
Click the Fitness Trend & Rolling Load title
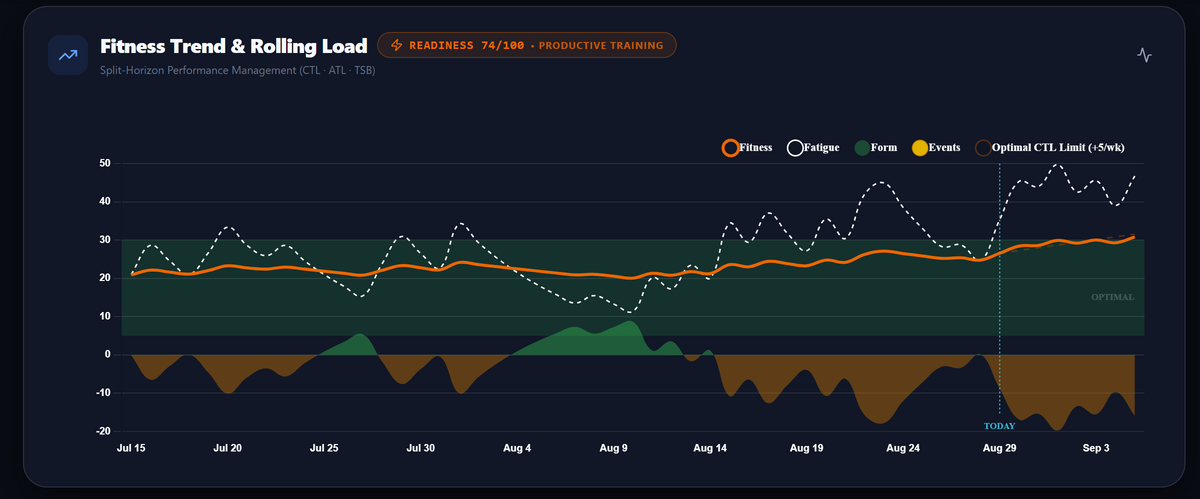[x=234, y=46]
